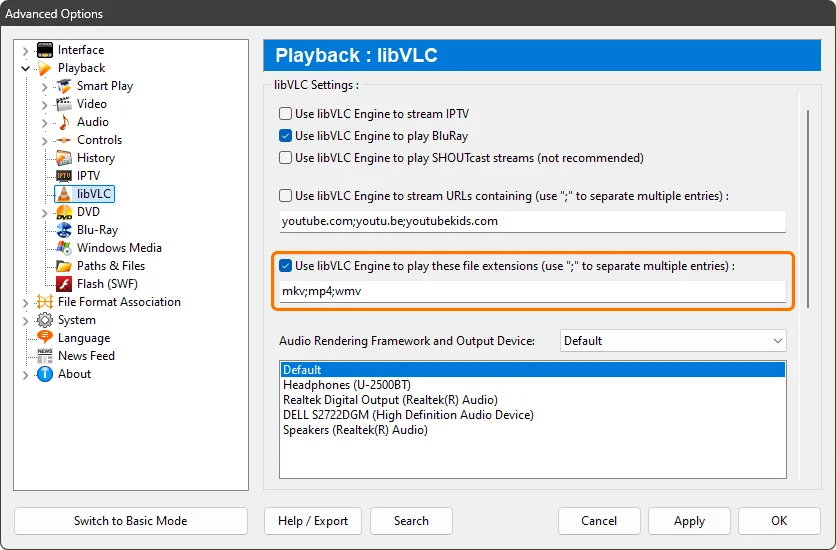Click the URL list field with youtube.com
836x550 pixels.
click(533, 221)
